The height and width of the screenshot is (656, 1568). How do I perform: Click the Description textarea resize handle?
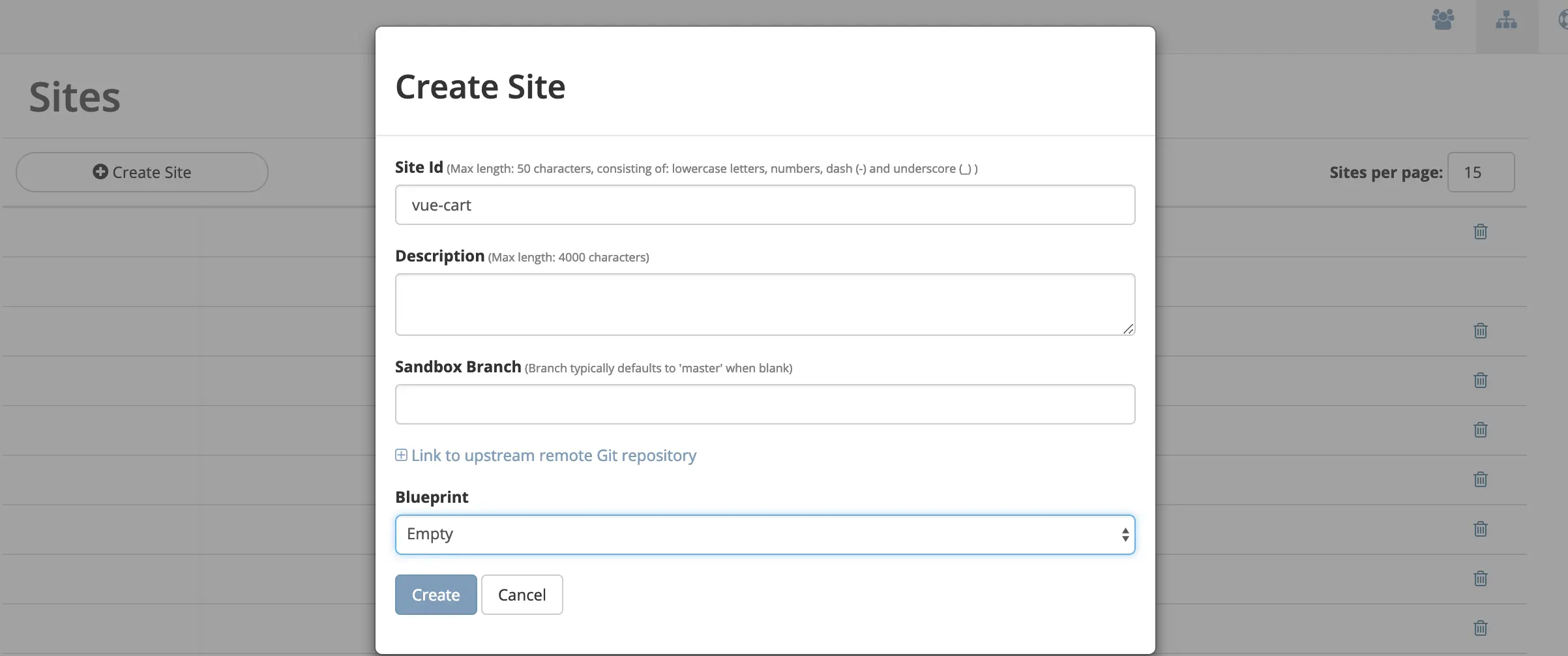tap(1128, 329)
